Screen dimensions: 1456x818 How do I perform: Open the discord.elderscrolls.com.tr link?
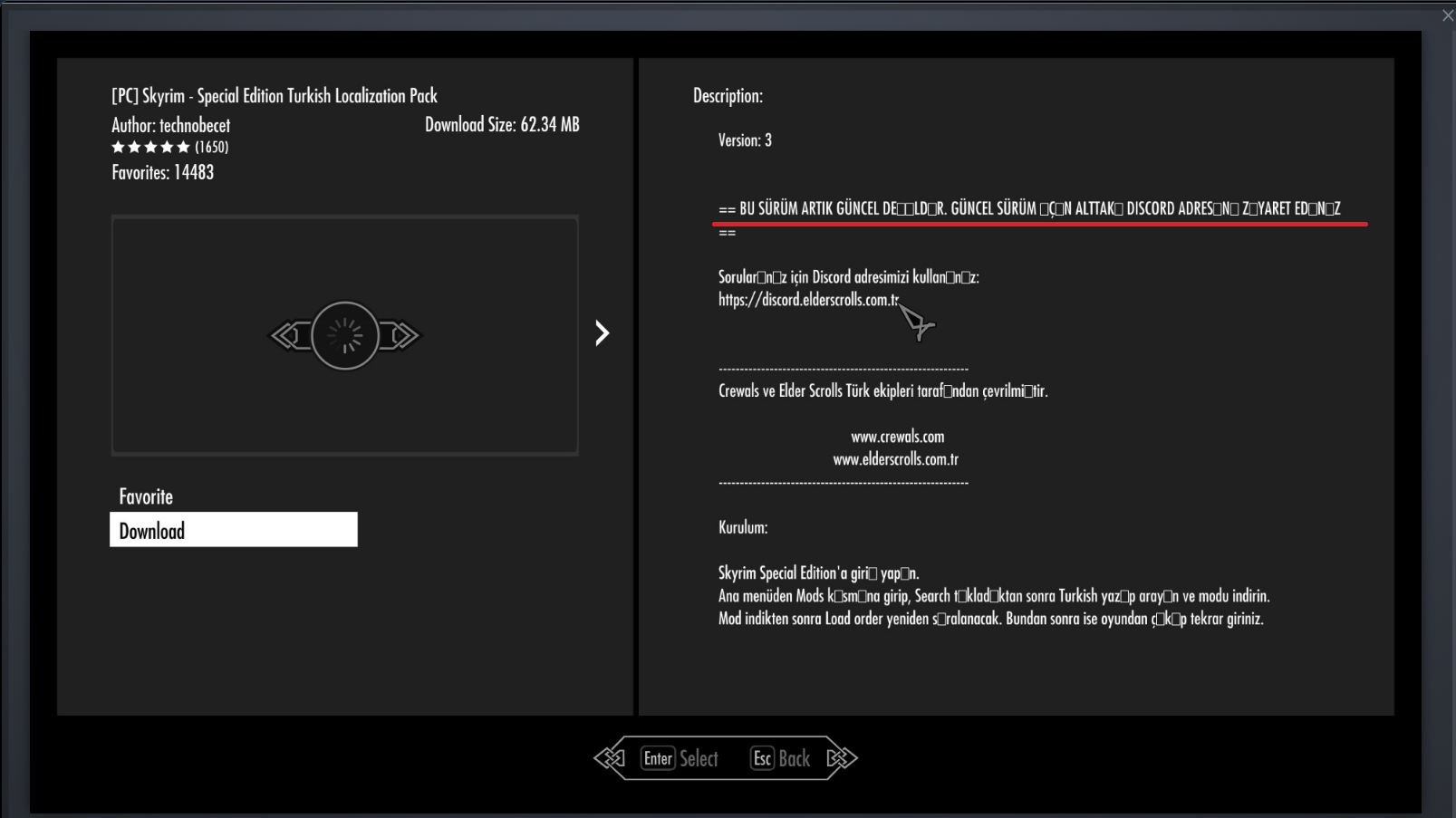(x=809, y=300)
